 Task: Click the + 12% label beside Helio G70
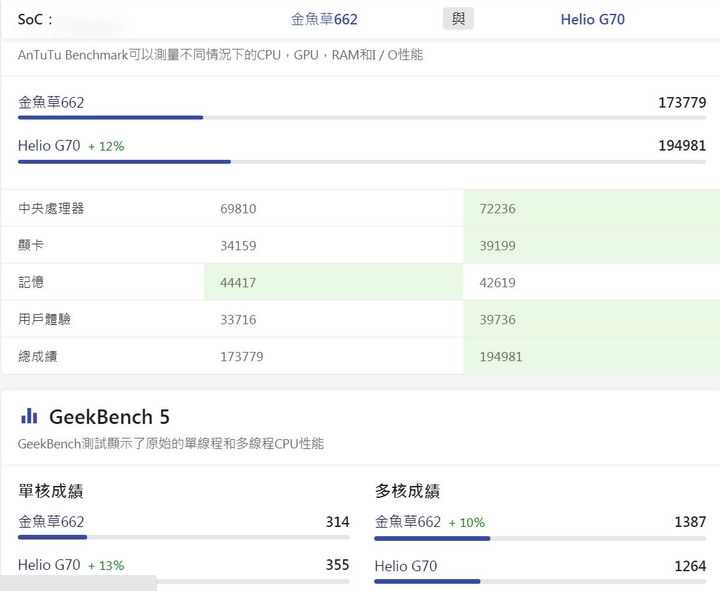click(x=106, y=146)
